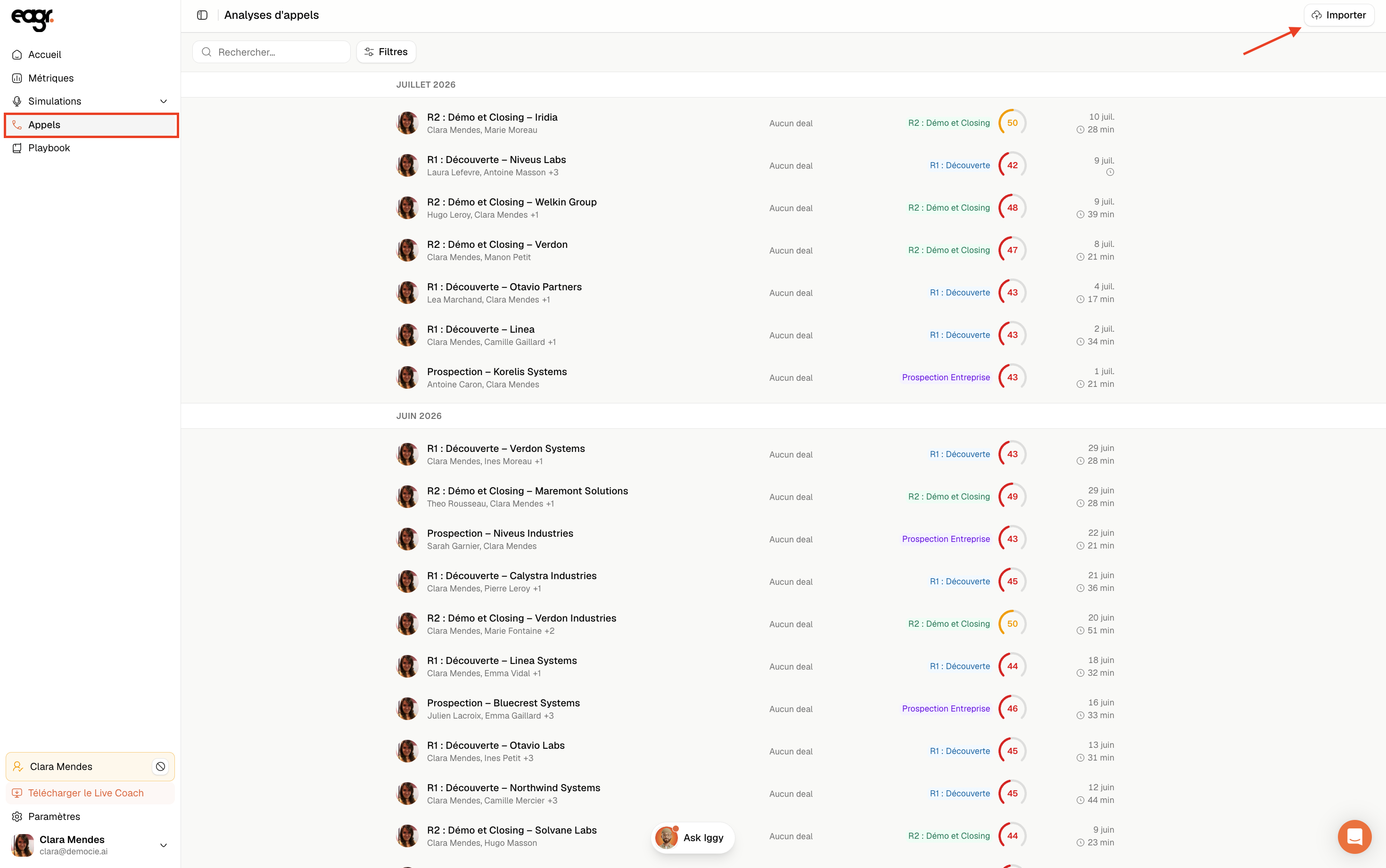
Task: Open the Métriques page
Action: click(91, 78)
